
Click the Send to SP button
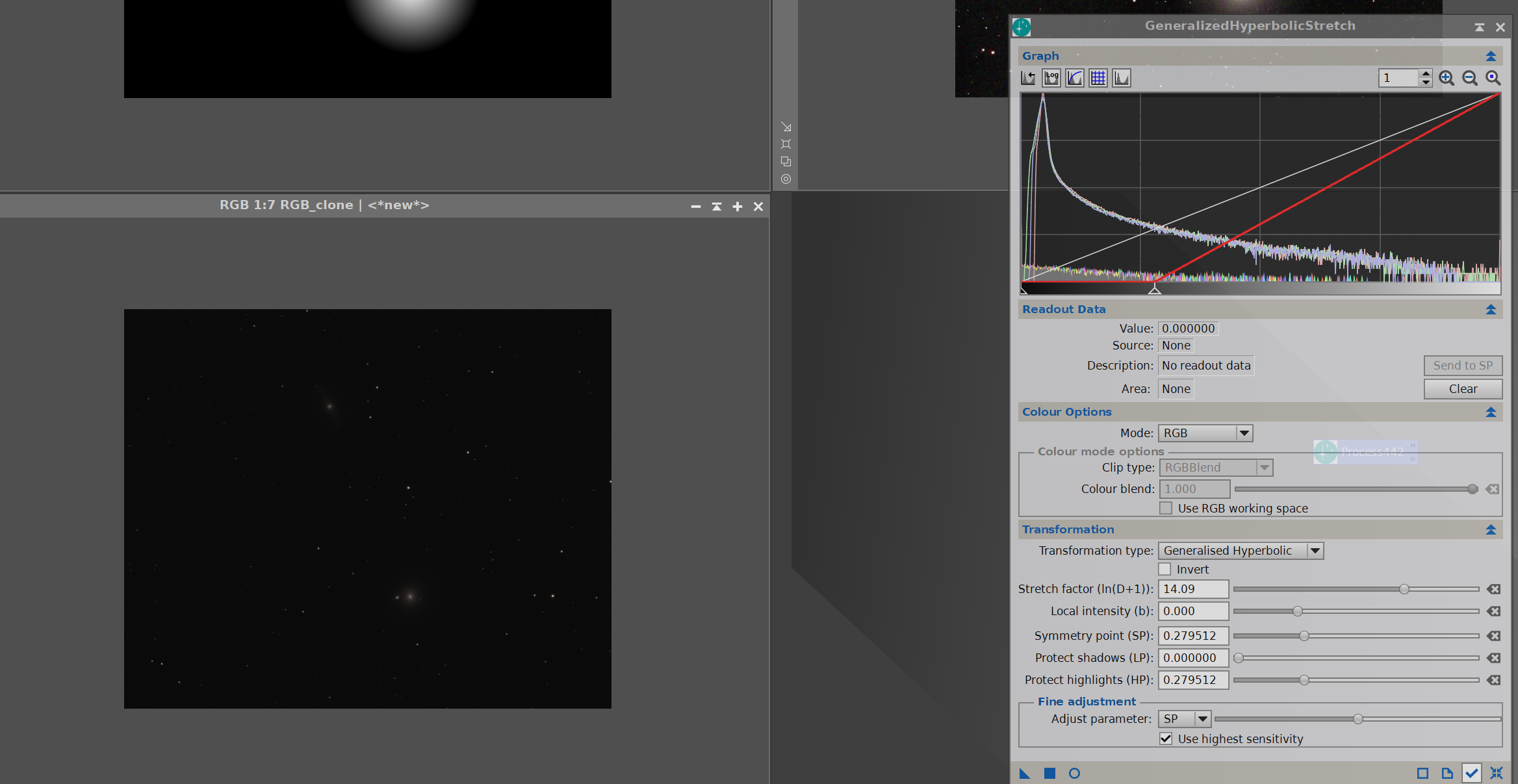[1463, 366]
